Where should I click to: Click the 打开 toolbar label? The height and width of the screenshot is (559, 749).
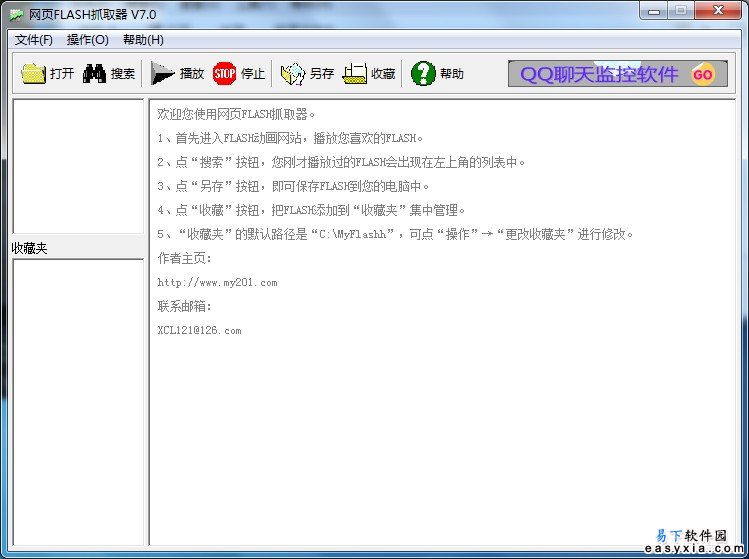pyautogui.click(x=62, y=74)
